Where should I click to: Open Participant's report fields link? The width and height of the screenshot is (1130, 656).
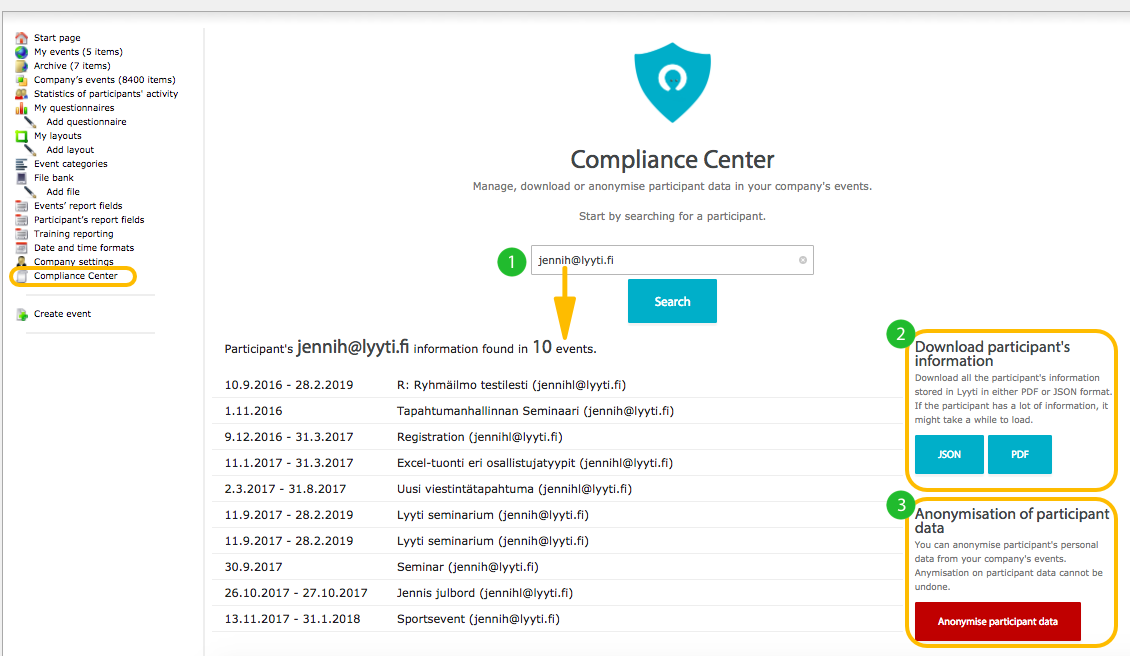click(x=89, y=220)
